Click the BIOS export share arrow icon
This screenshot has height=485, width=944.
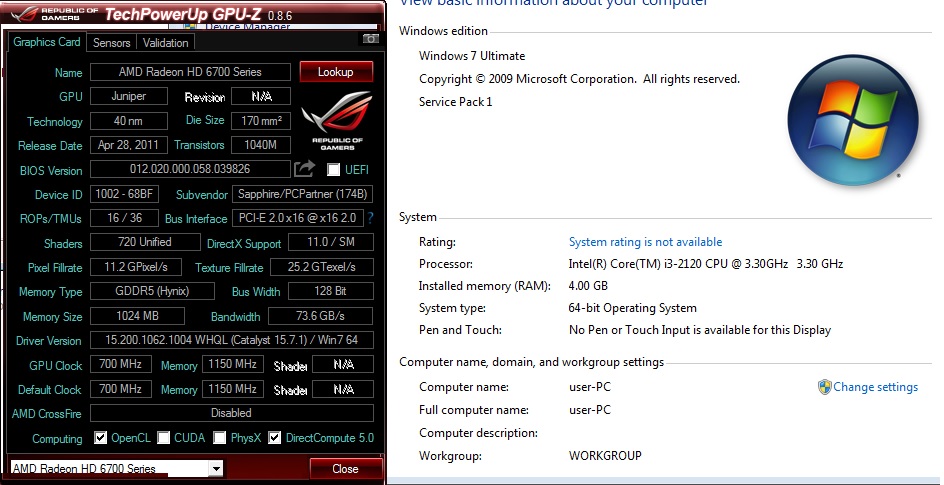click(305, 168)
